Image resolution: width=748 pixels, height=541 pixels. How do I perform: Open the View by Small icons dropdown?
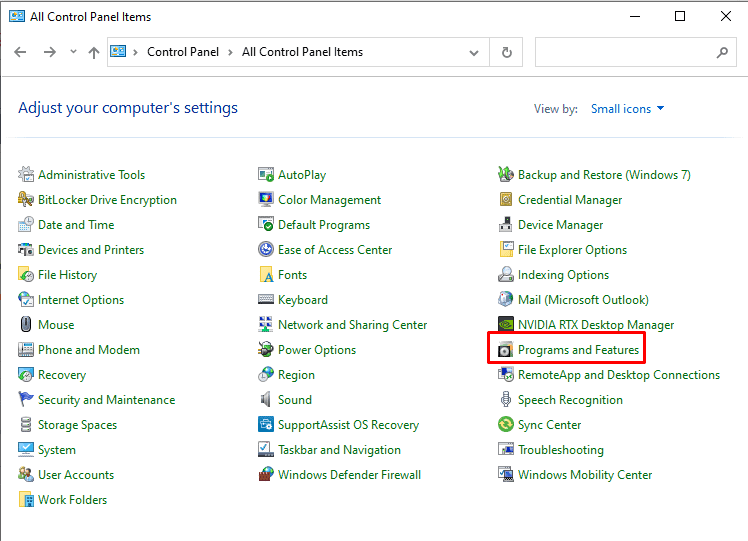627,109
